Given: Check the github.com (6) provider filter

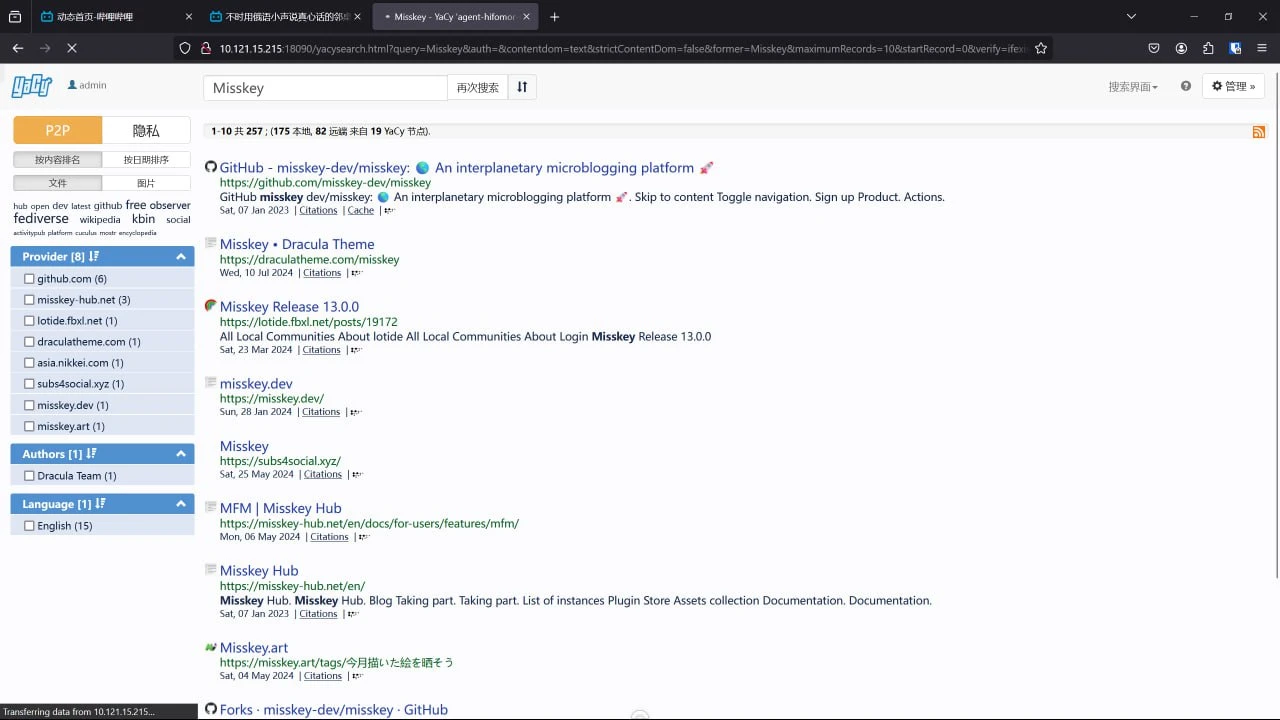Looking at the screenshot, I should (29, 279).
